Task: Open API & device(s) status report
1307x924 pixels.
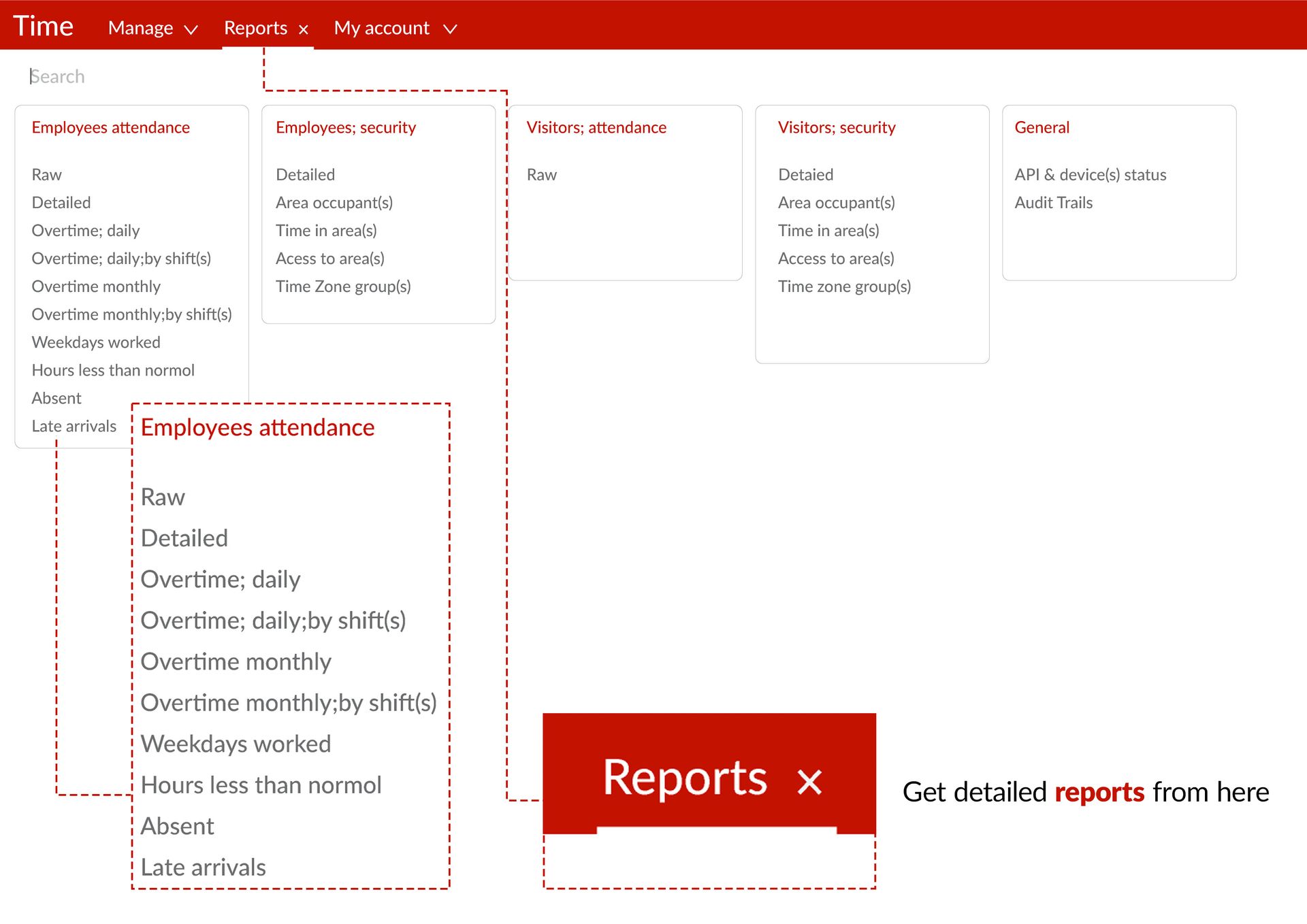Action: click(x=1090, y=175)
